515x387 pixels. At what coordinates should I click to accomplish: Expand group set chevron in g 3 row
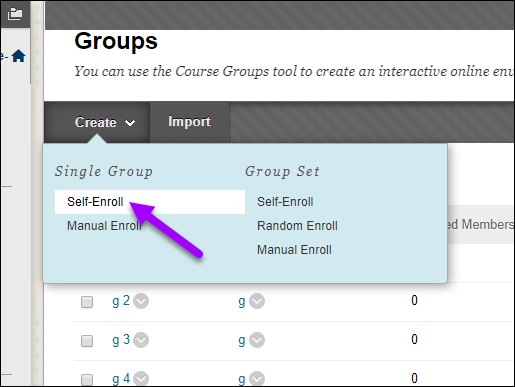coord(257,340)
